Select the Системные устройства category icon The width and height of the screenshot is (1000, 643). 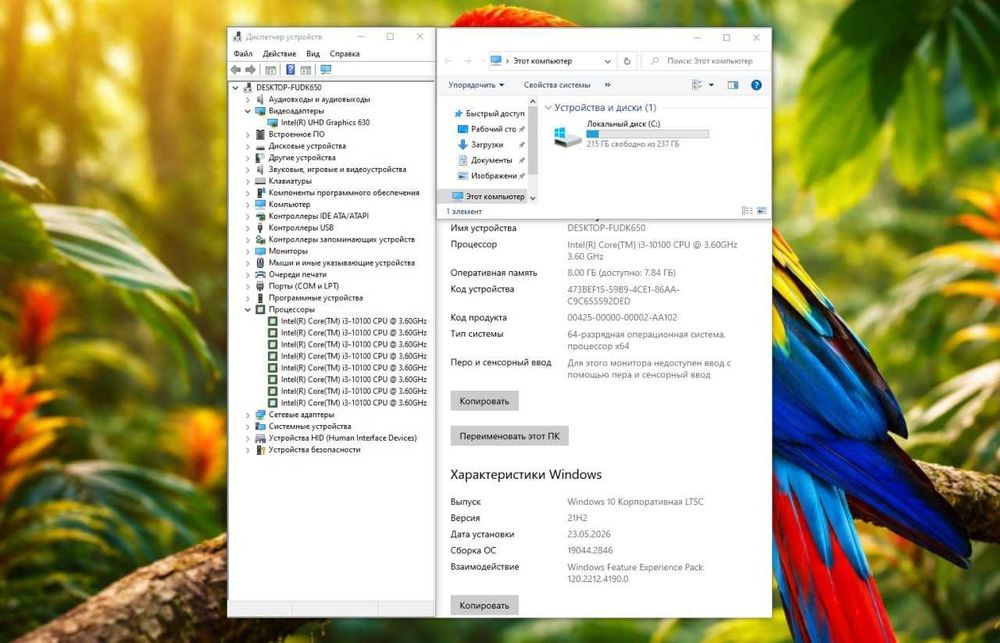pyautogui.click(x=260, y=426)
